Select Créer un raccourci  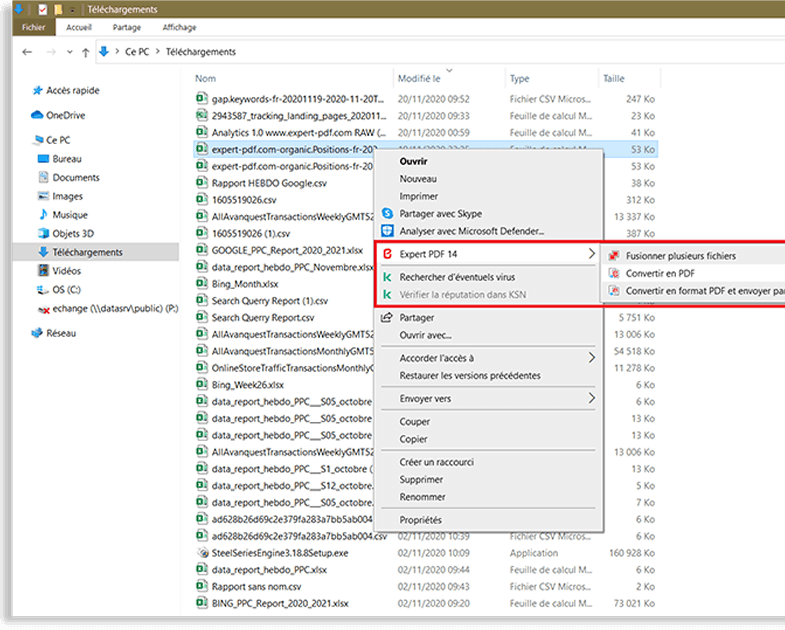437,462
